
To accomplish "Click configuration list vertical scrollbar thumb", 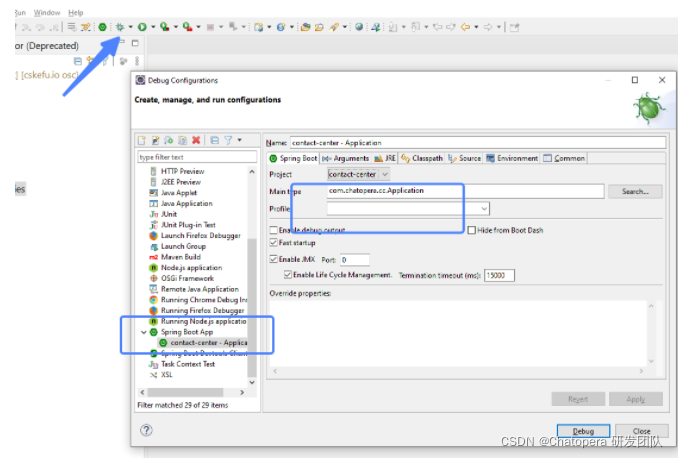I will (x=252, y=307).
